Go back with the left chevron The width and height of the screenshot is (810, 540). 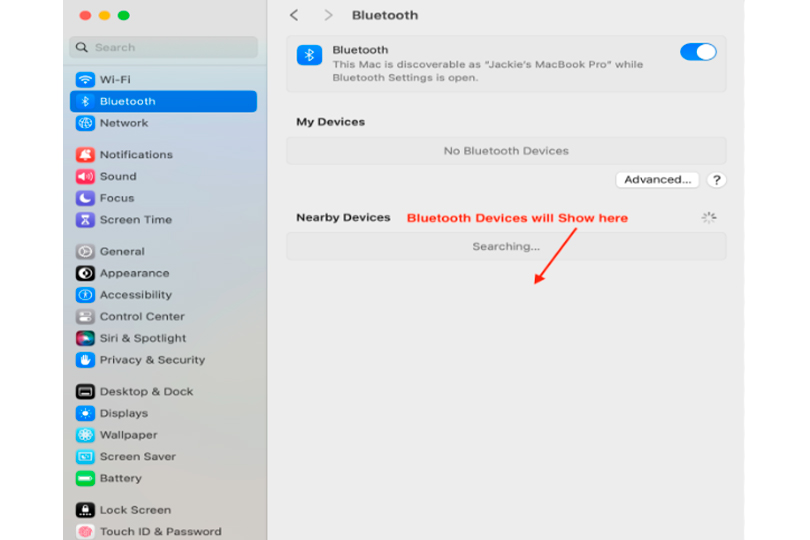pyautogui.click(x=294, y=15)
